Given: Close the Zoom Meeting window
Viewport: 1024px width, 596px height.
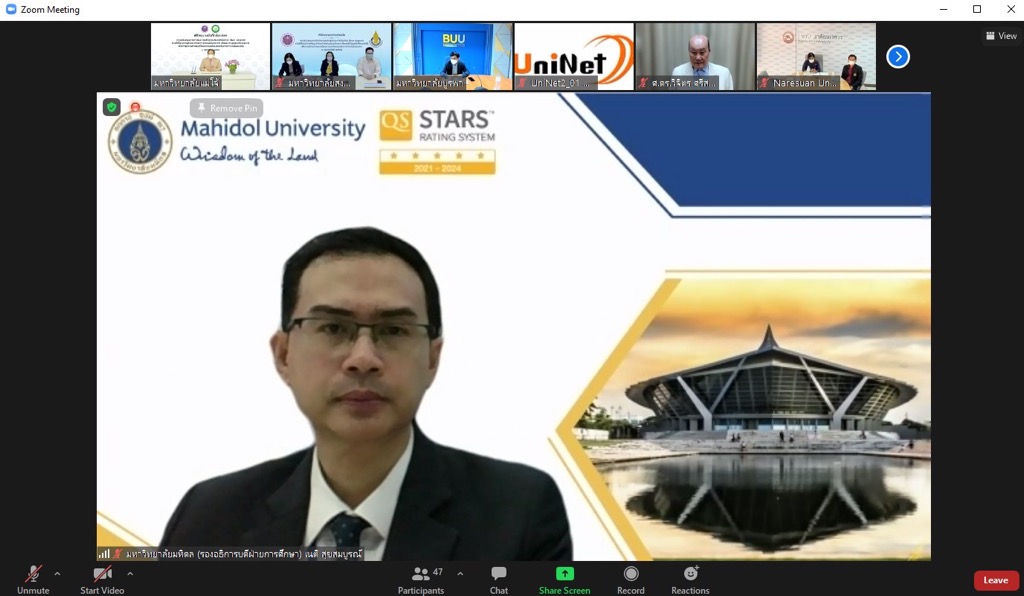Looking at the screenshot, I should (x=1010, y=9).
